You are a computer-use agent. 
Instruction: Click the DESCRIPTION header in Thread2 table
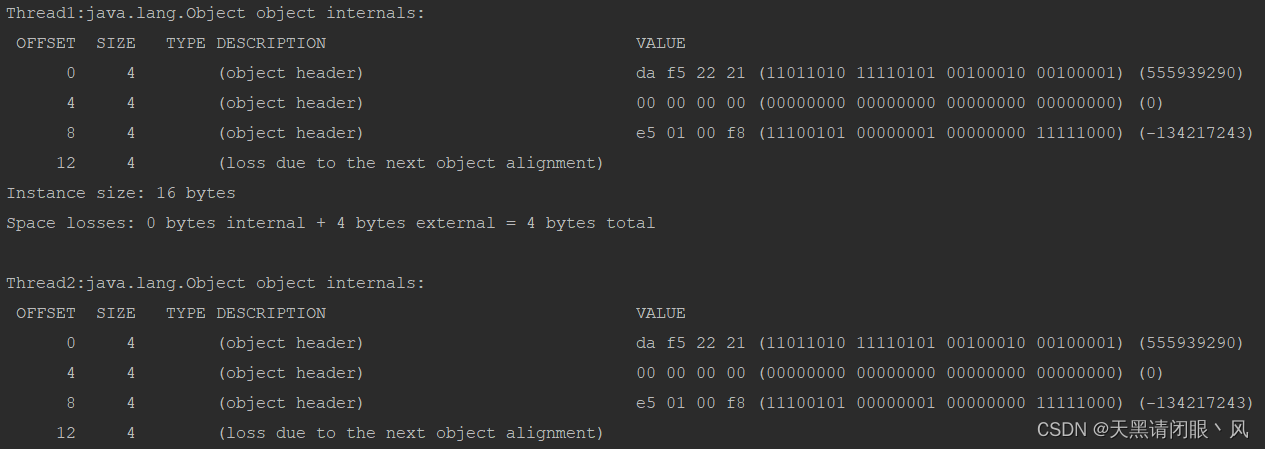pos(271,313)
